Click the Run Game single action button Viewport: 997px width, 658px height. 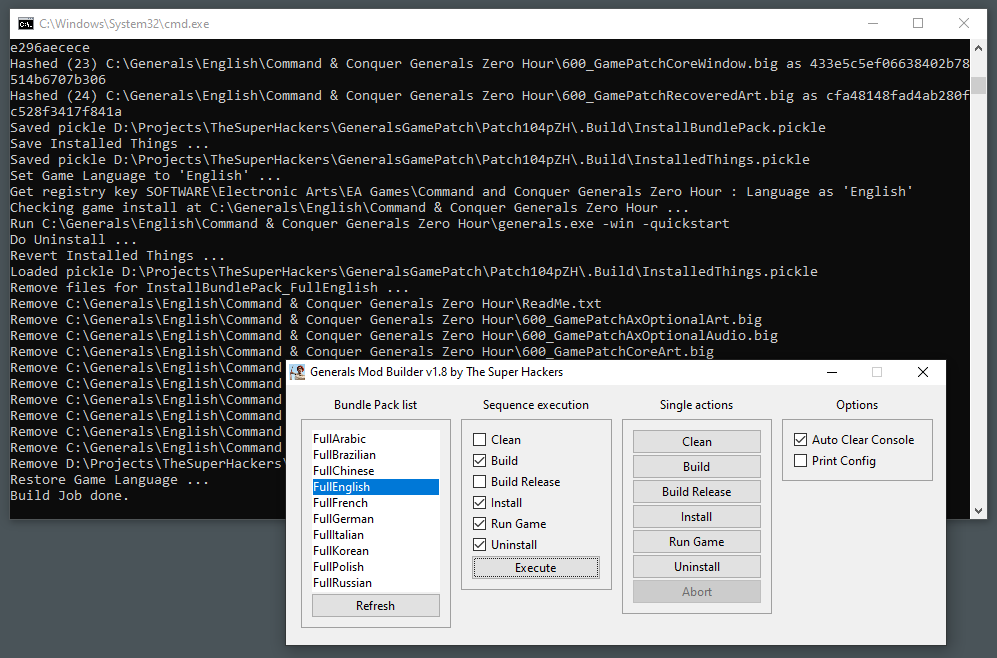tap(696, 542)
